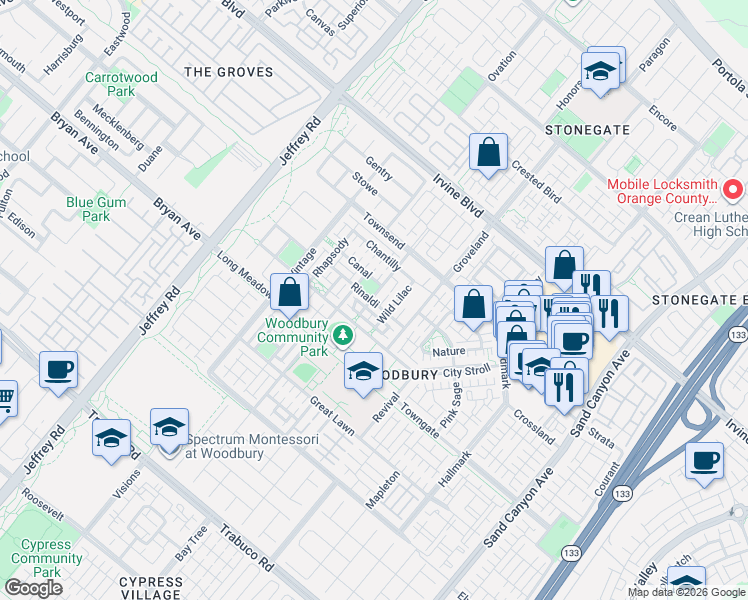Select the restaurant marker nearest Stonegate East label

[x=609, y=315]
